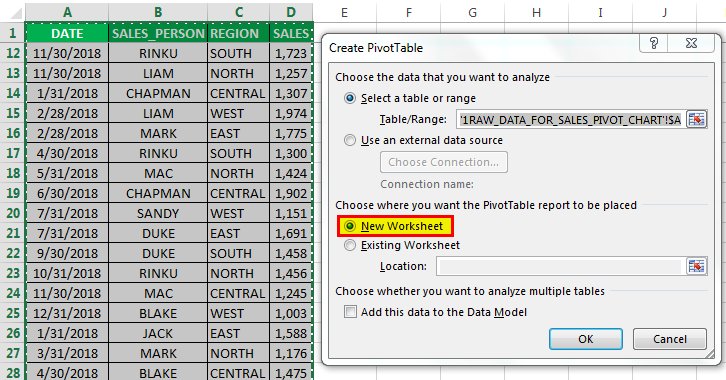The image size is (726, 380).
Task: Click the date cell 10/31/2018
Action: click(x=67, y=273)
